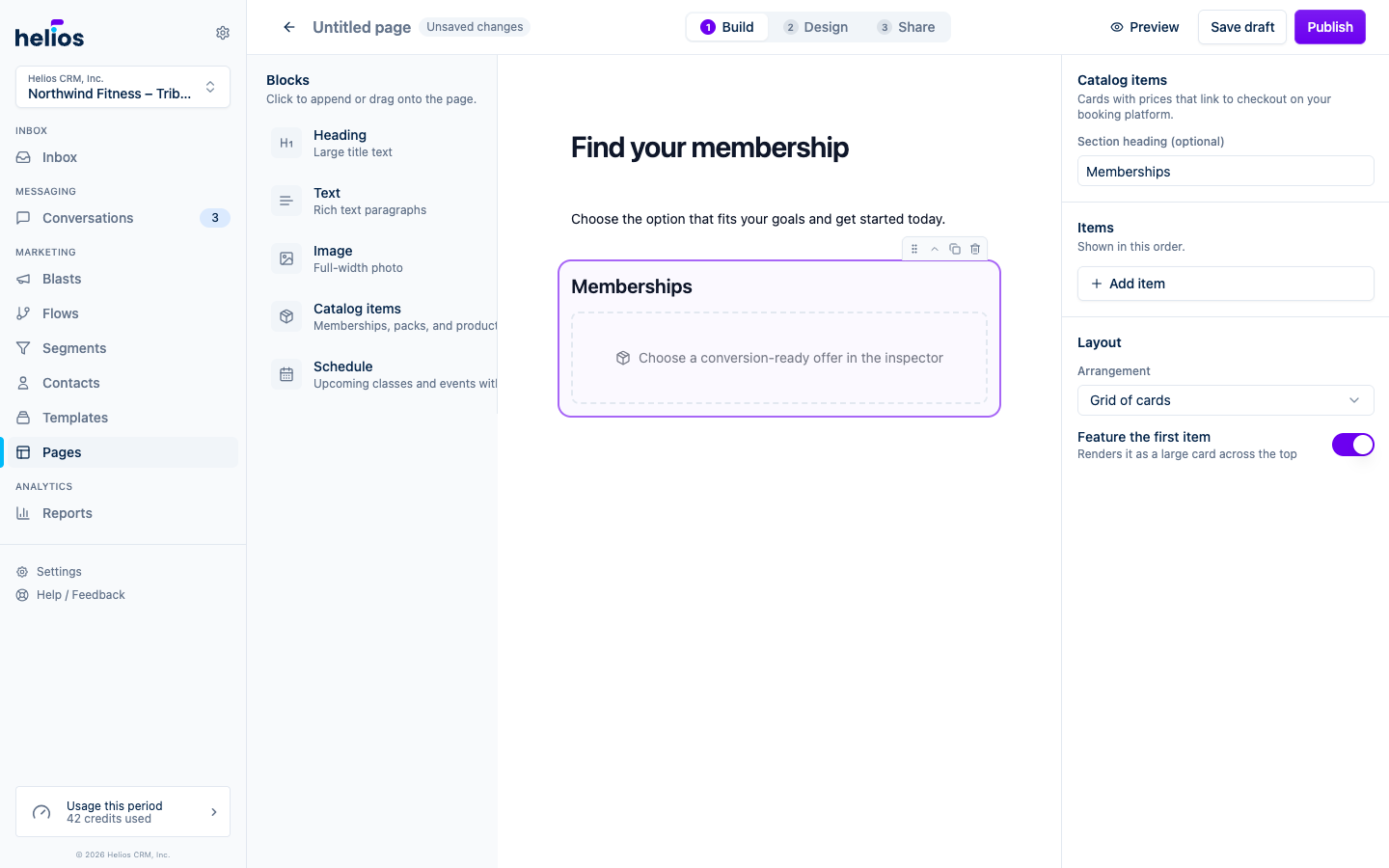Click the Catalog items cube icon

286,317
